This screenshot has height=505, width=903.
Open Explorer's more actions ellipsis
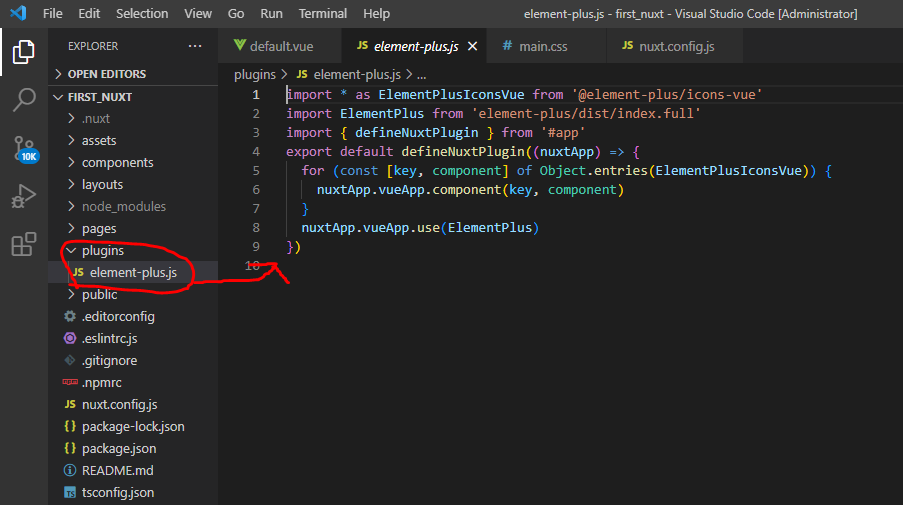pos(194,46)
